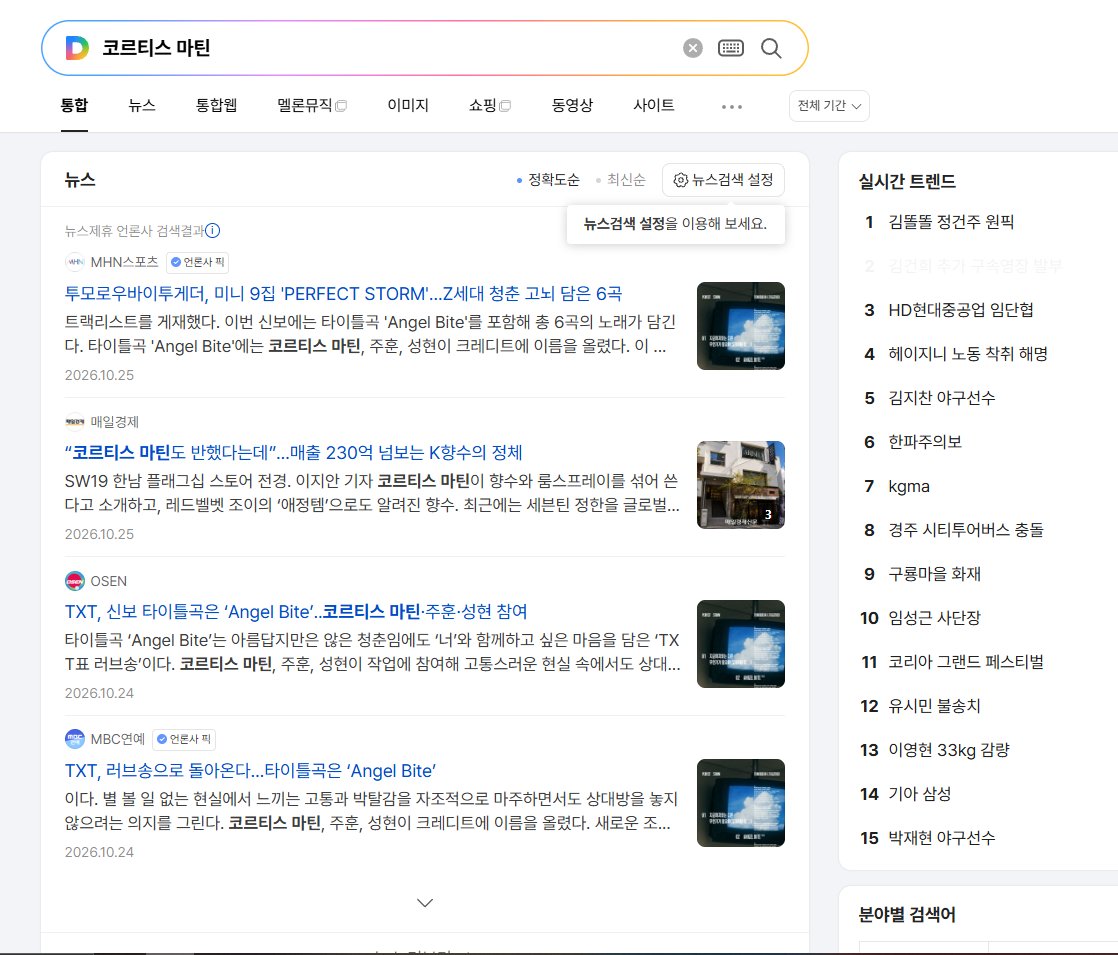Open the virtual keyboard icon in search bar

pos(731,48)
